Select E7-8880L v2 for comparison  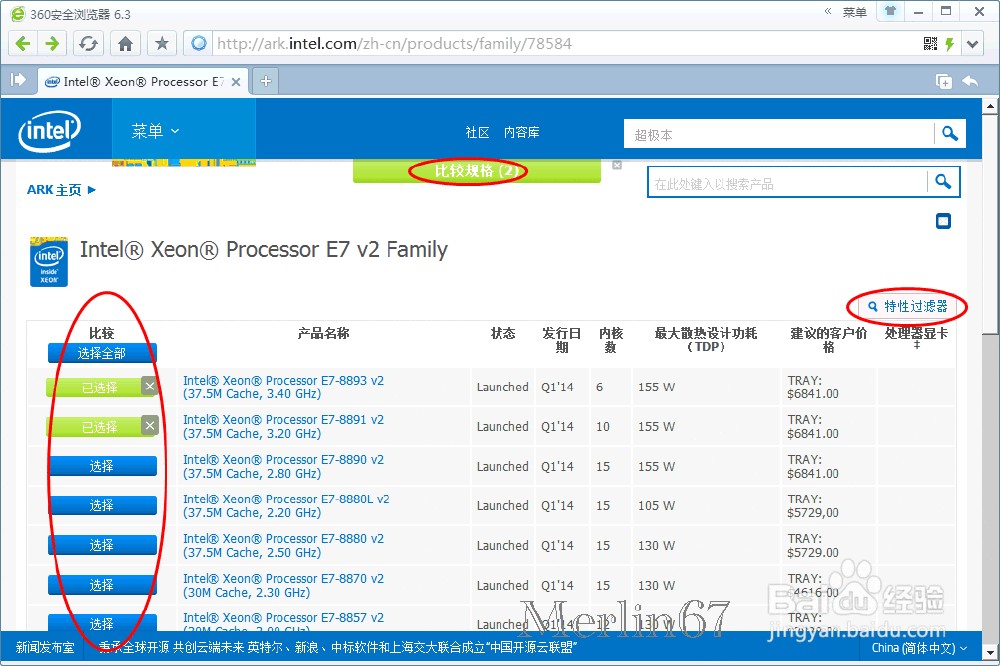102,505
